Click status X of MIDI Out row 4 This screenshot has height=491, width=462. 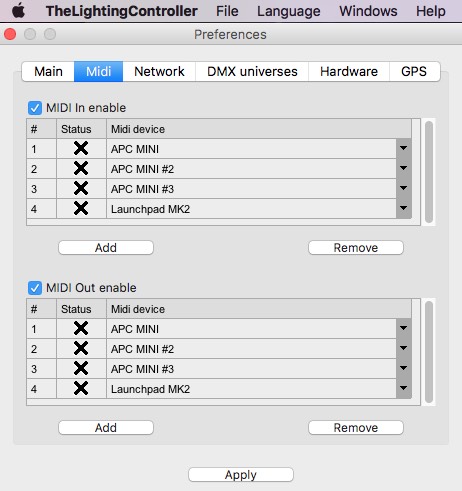tap(81, 388)
